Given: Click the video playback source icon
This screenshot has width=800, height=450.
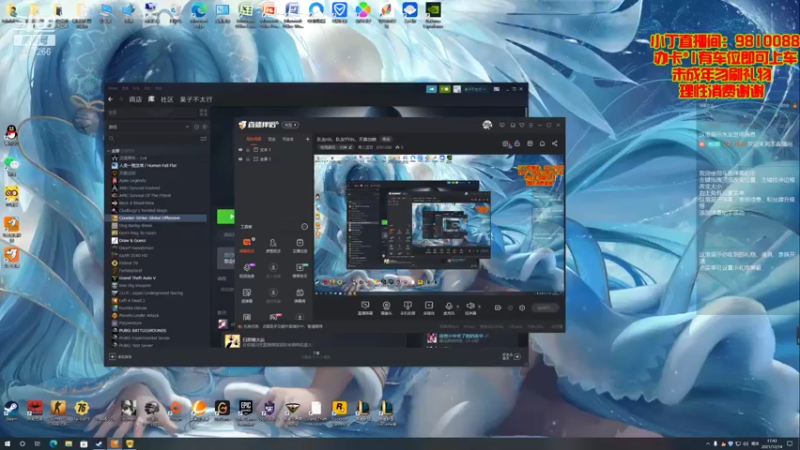Looking at the screenshot, I should click(429, 308).
